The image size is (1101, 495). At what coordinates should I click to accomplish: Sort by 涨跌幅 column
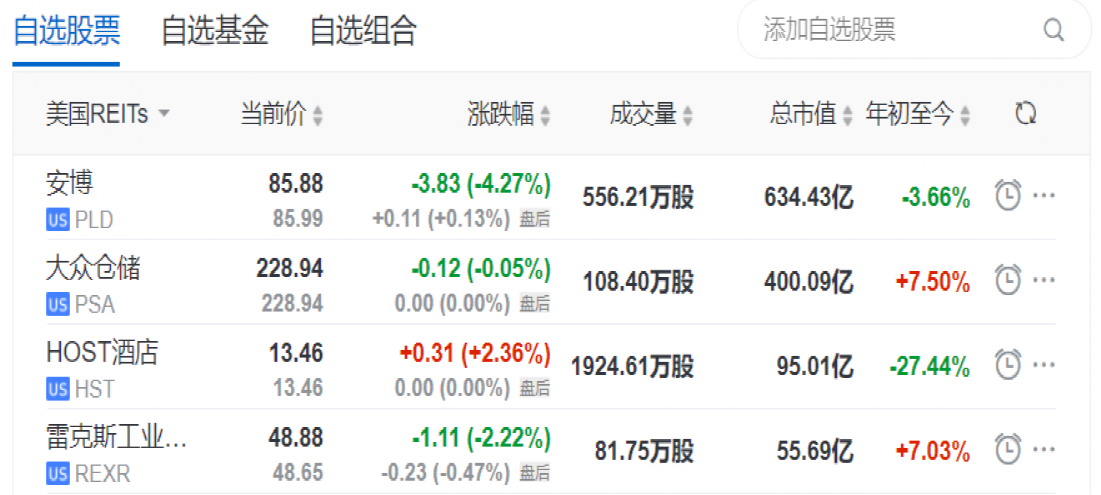point(509,114)
